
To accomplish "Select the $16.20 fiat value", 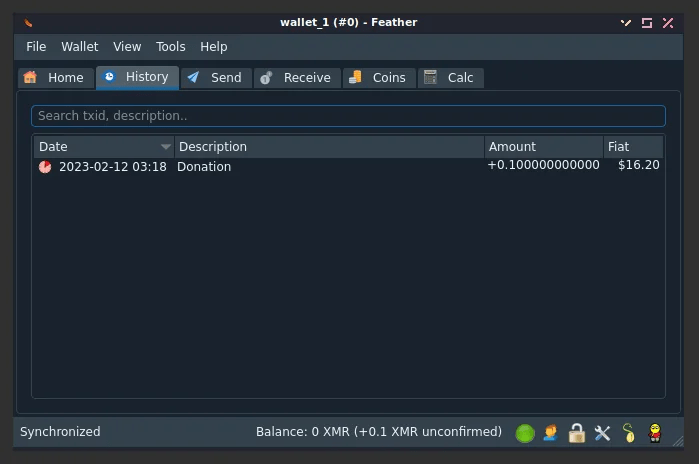I will coord(638,165).
